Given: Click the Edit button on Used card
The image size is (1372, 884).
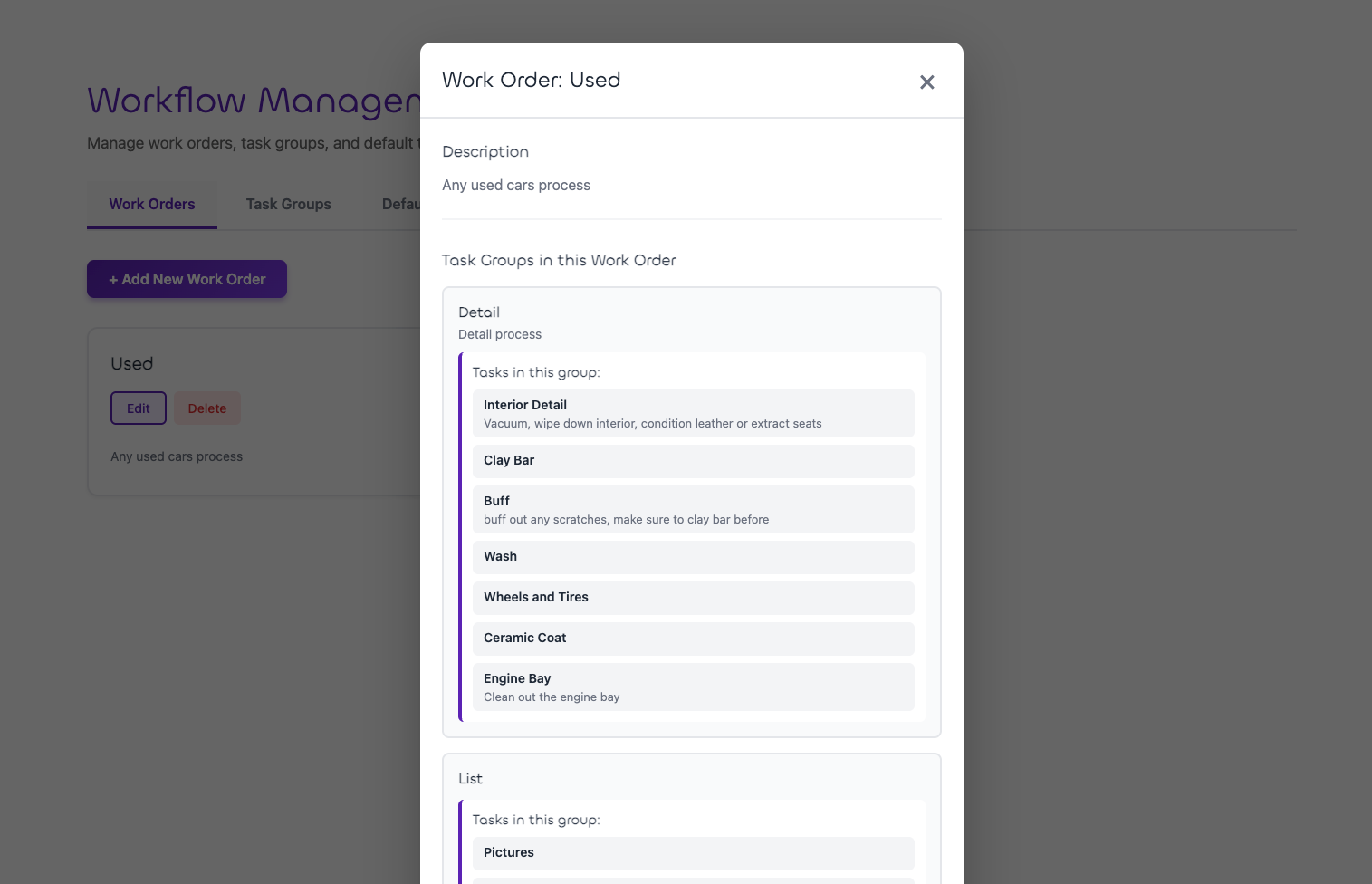Looking at the screenshot, I should (138, 408).
